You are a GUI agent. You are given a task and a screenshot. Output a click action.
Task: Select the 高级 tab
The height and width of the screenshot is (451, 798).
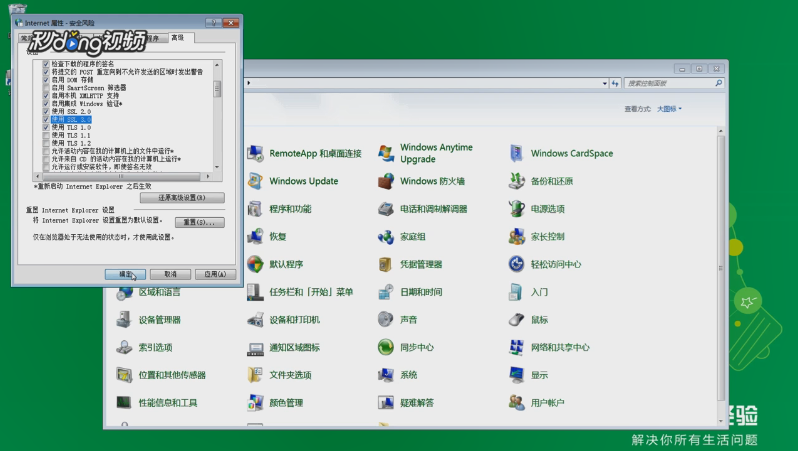tap(178, 38)
